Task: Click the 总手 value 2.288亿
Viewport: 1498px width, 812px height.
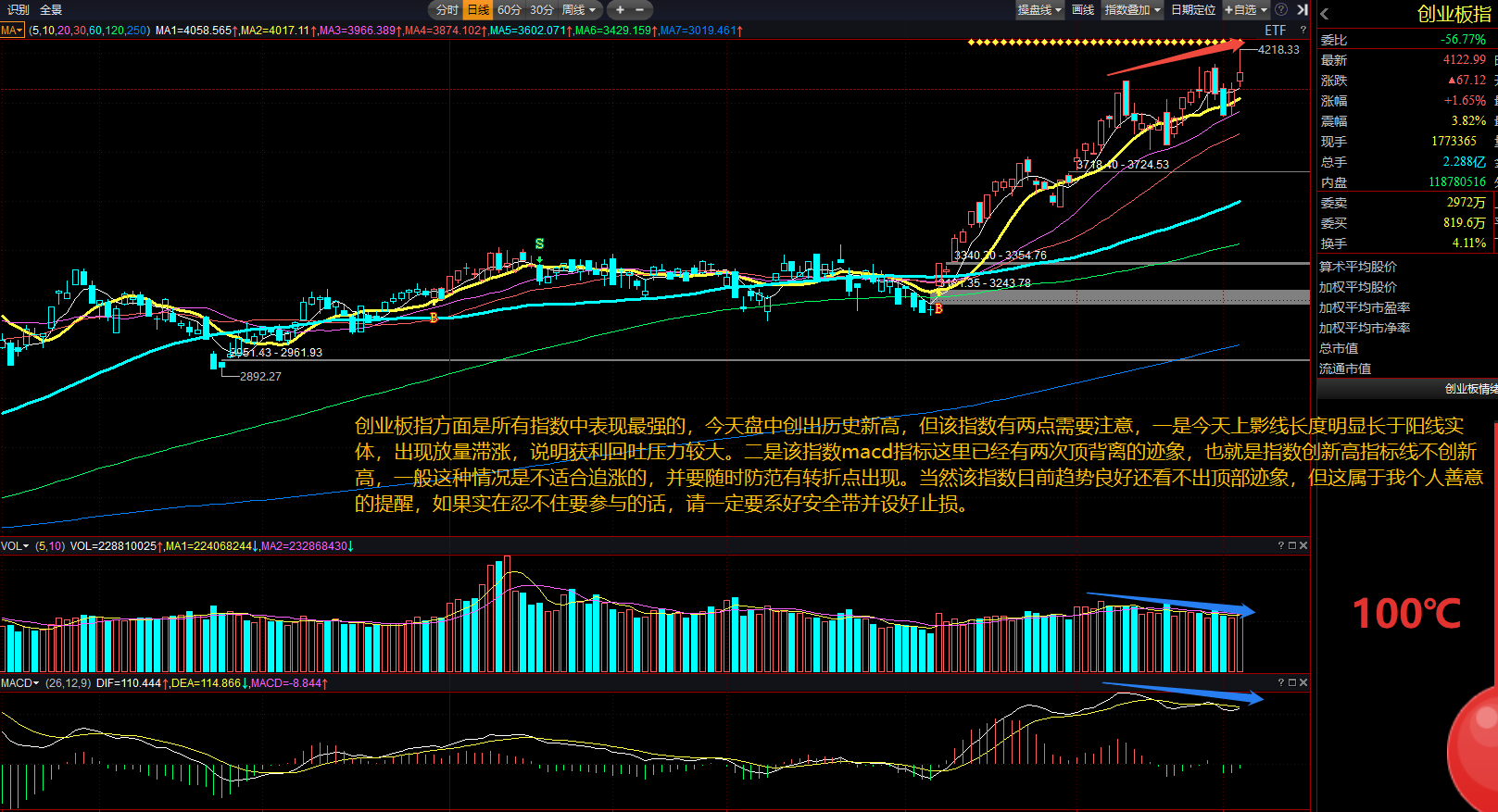Action: [x=1464, y=162]
